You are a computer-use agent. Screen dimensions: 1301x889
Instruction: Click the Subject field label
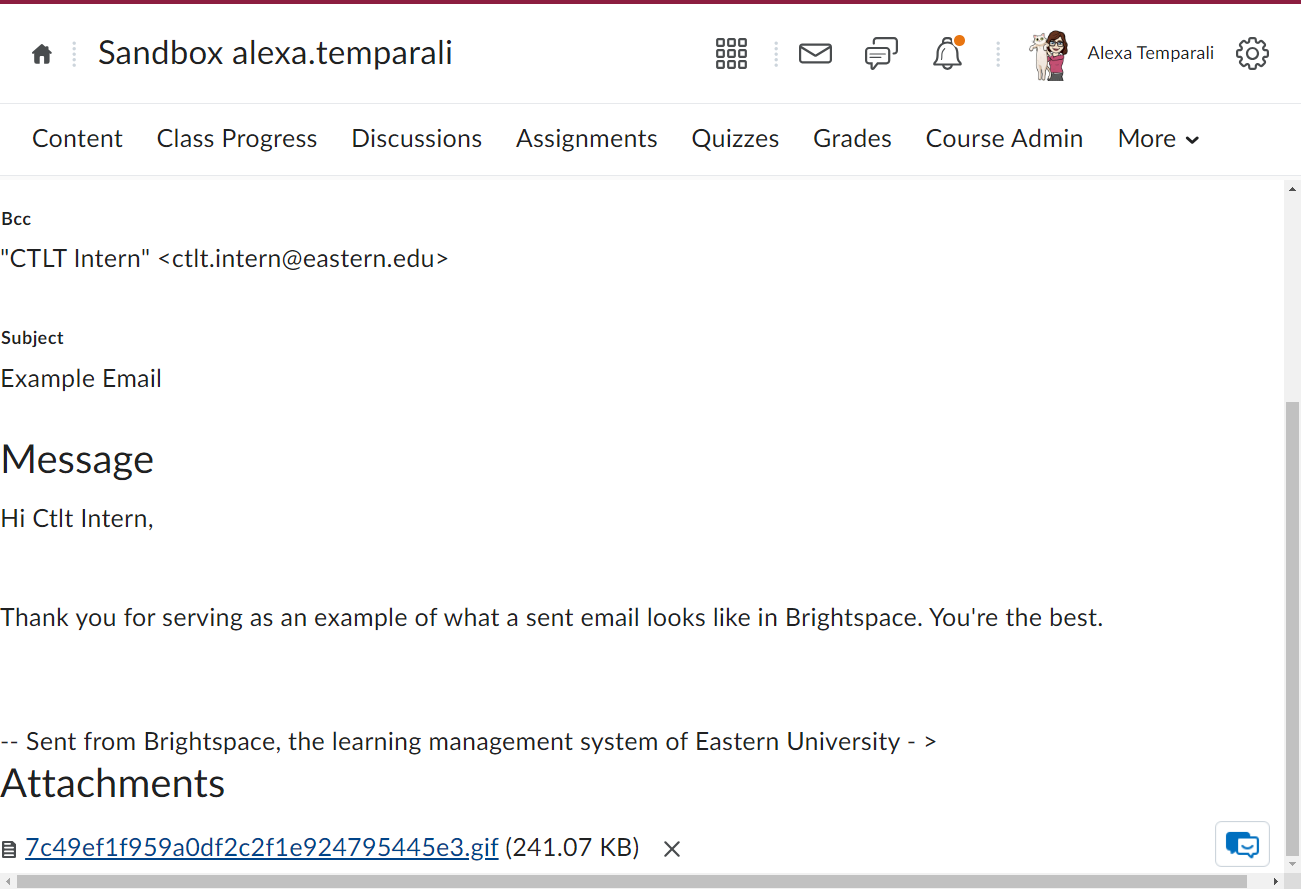coord(32,338)
